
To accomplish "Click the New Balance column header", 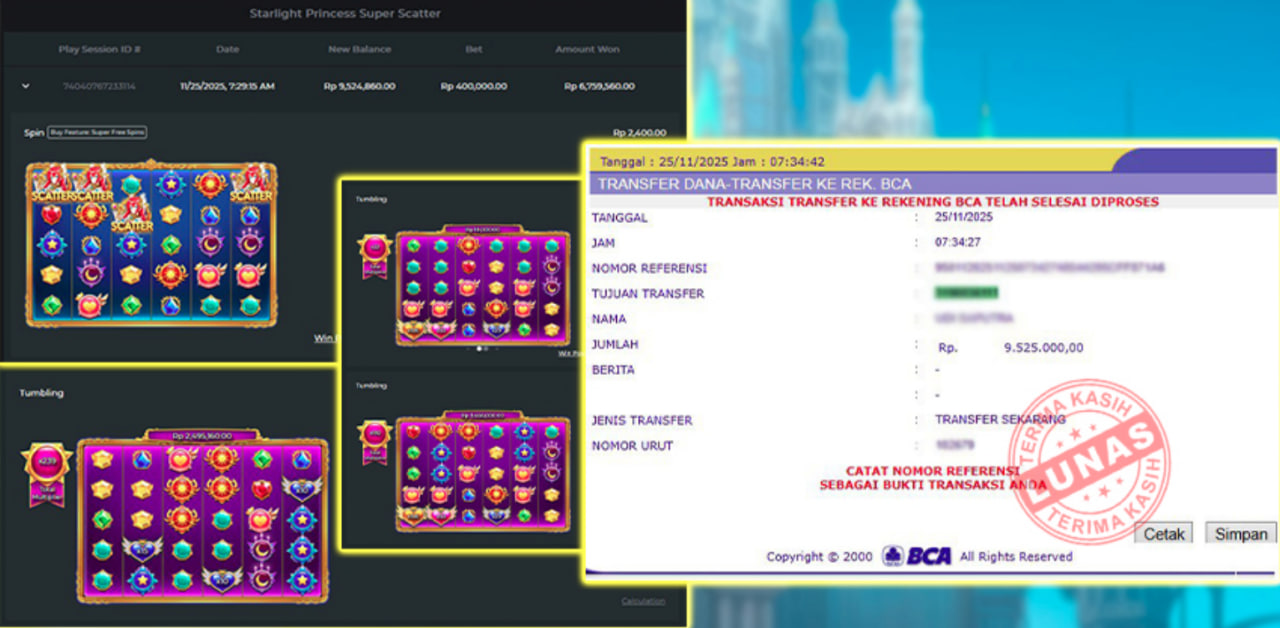I will 359,49.
